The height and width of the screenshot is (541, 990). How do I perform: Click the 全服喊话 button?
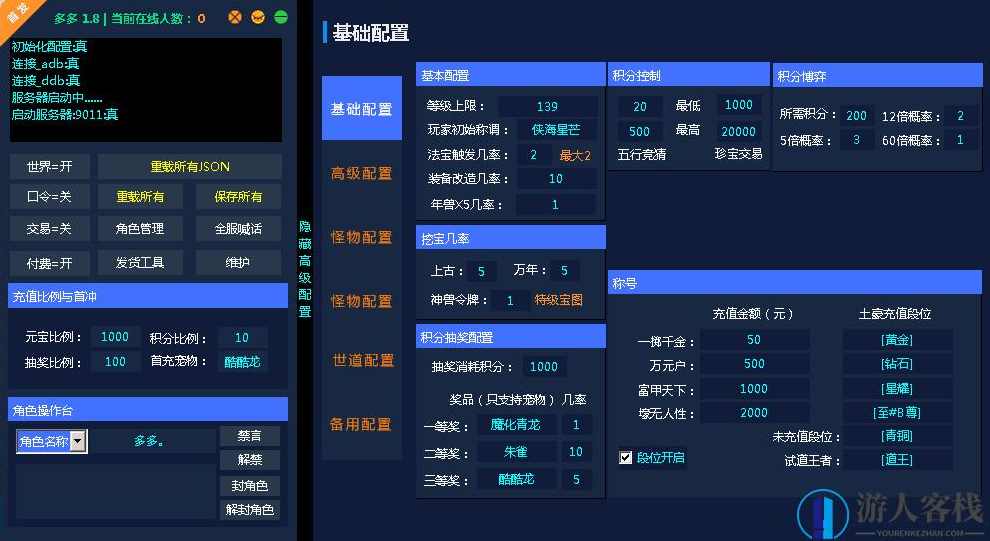pyautogui.click(x=238, y=229)
